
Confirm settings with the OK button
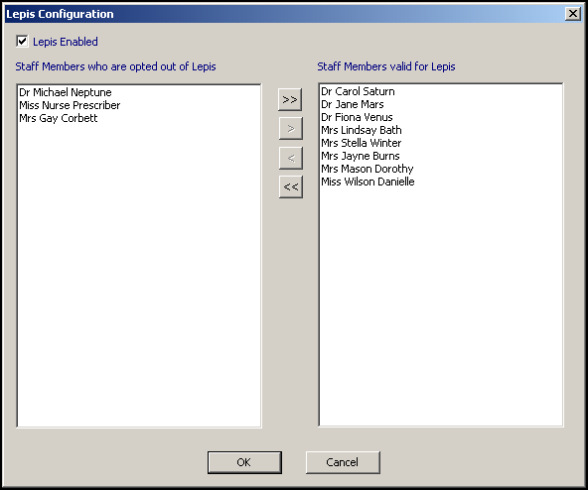[244, 462]
